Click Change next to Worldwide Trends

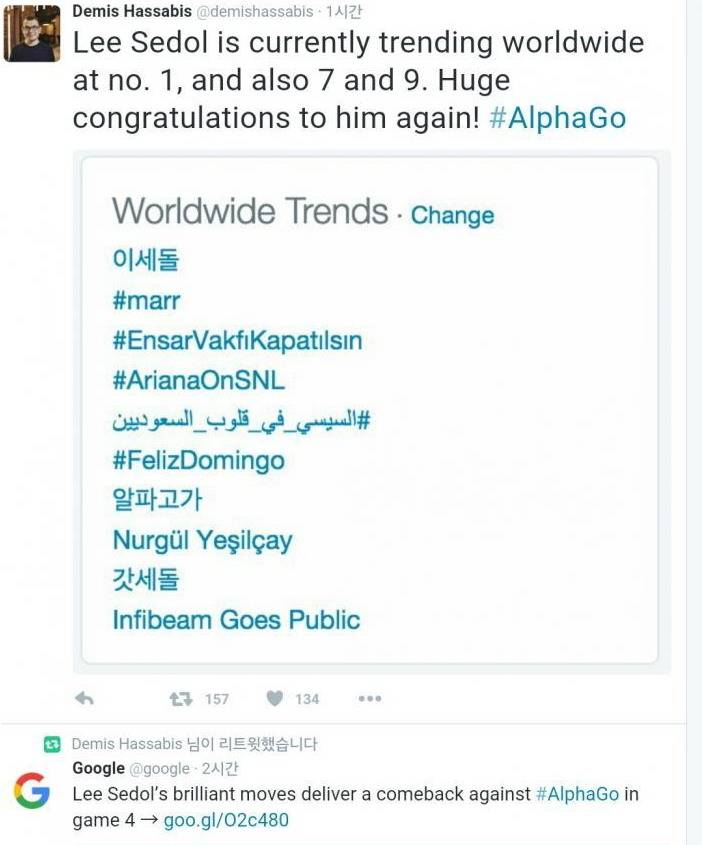452,216
